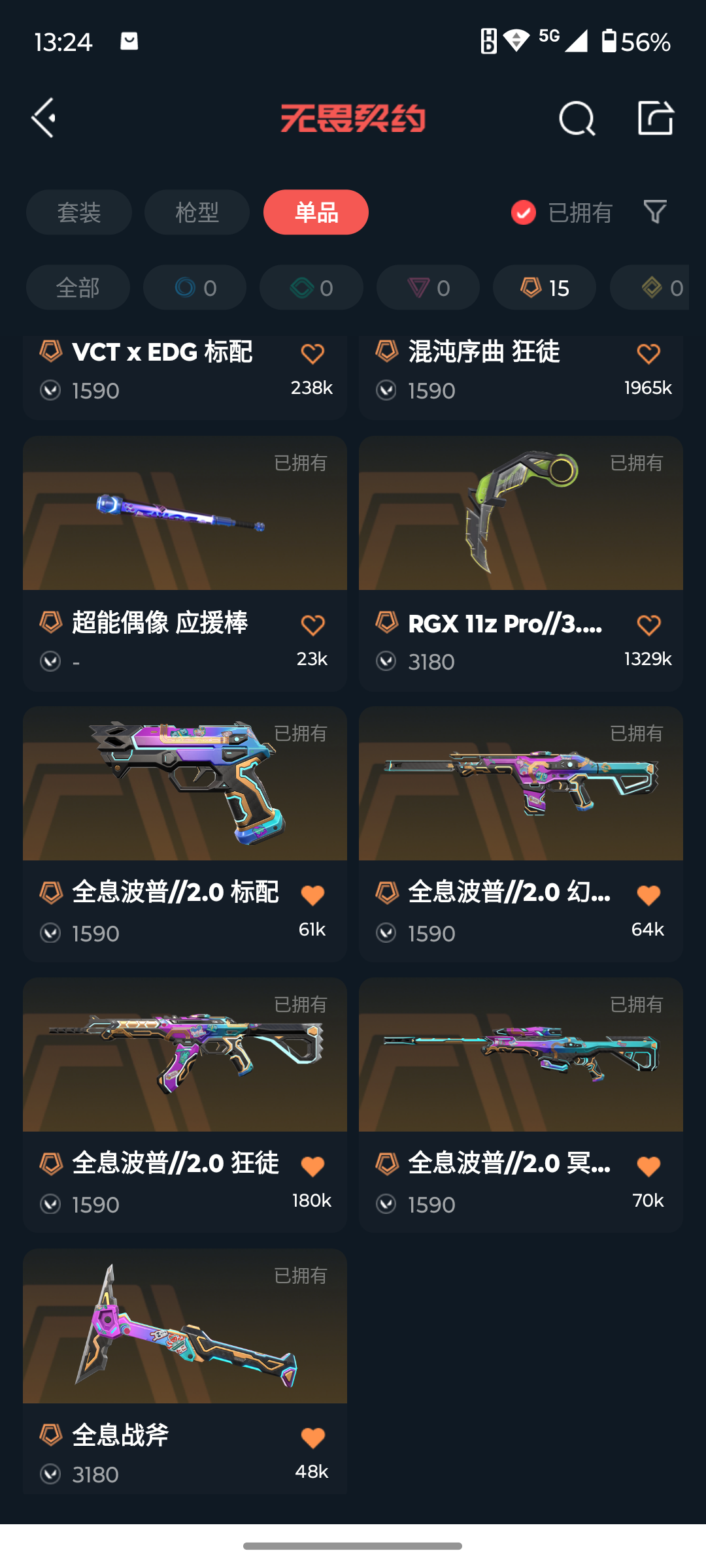Select the purple triangle tier filter
The width and height of the screenshot is (706, 1568).
[428, 287]
